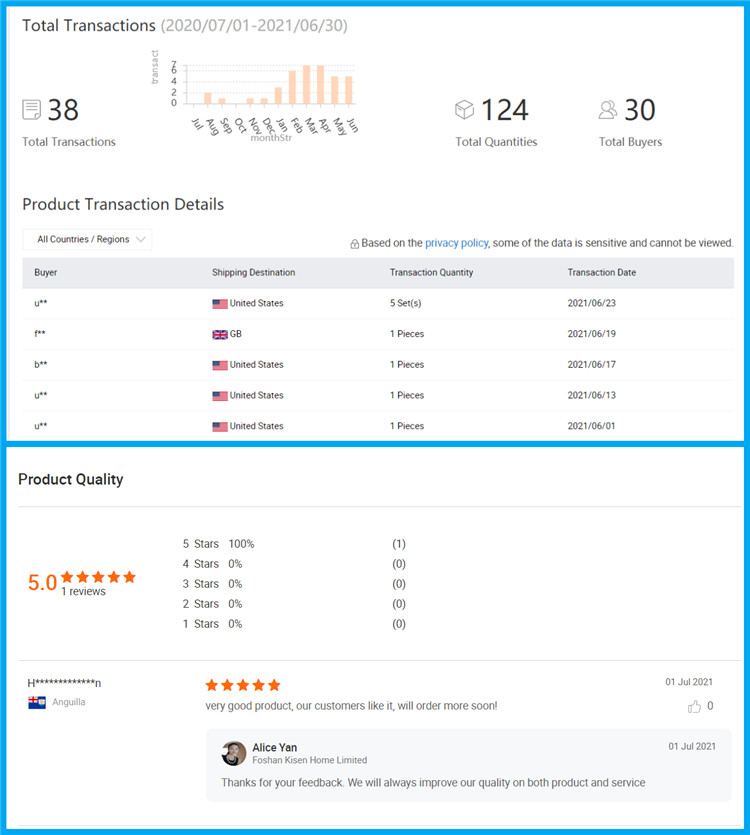
Task: Click the Transaction Date column header
Action: coord(601,272)
